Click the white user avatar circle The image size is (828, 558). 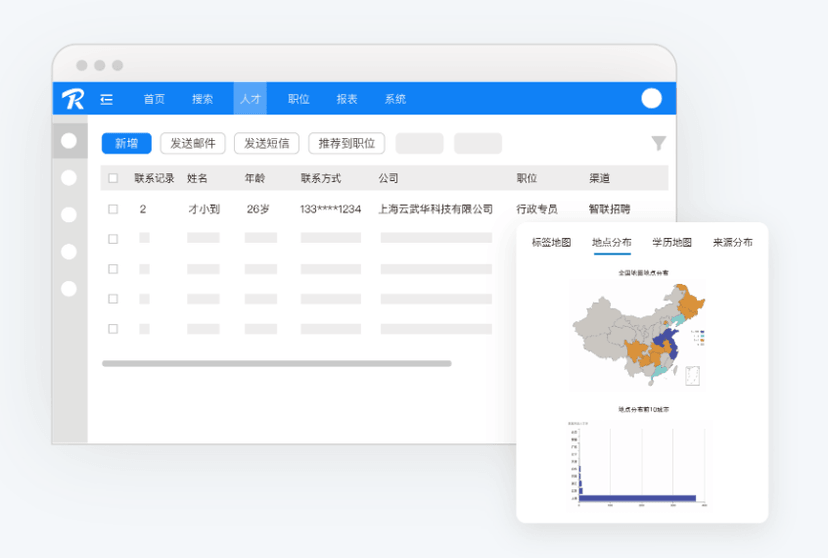coord(651,98)
